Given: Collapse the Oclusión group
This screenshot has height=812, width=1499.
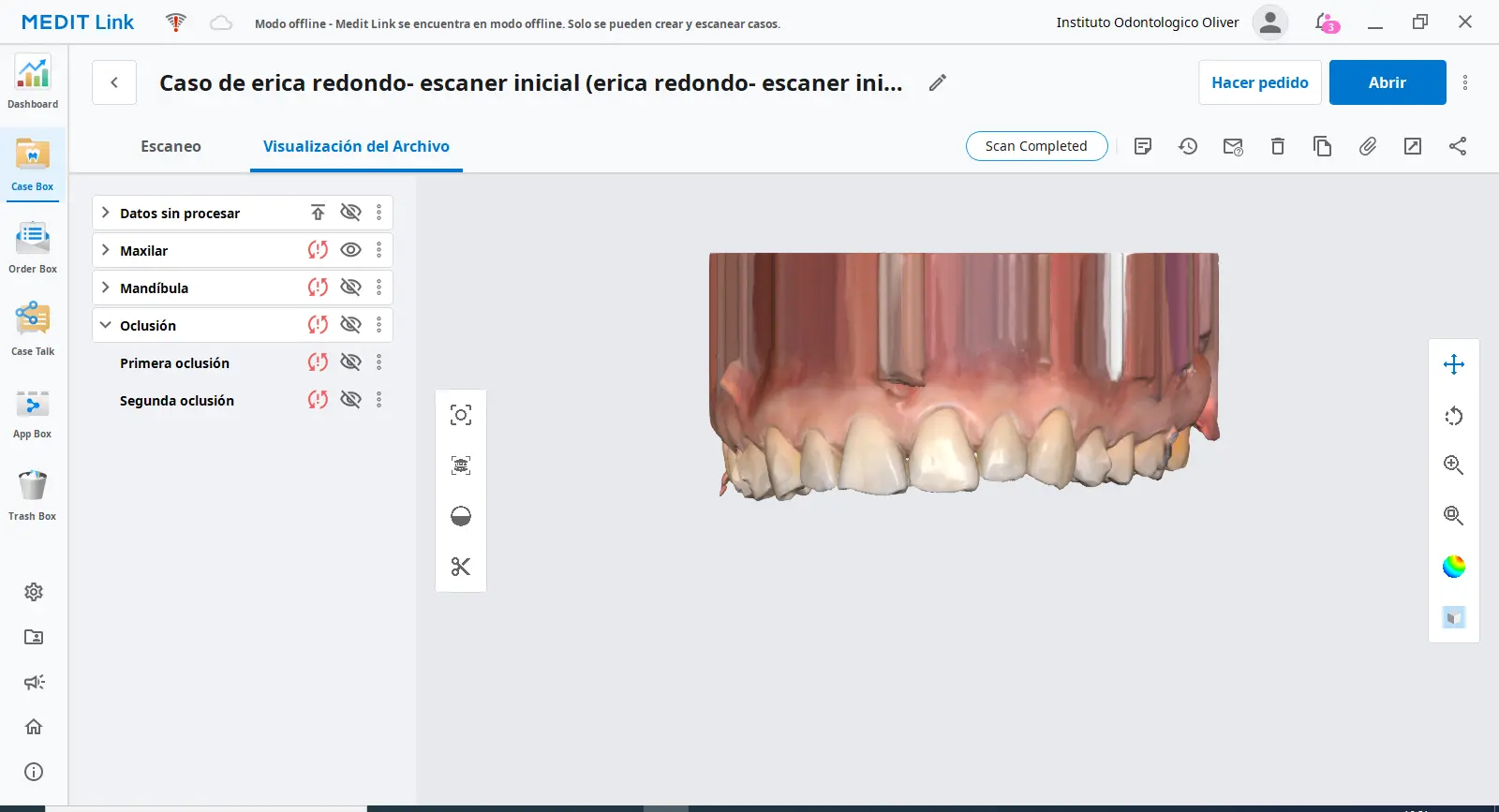Looking at the screenshot, I should point(106,325).
